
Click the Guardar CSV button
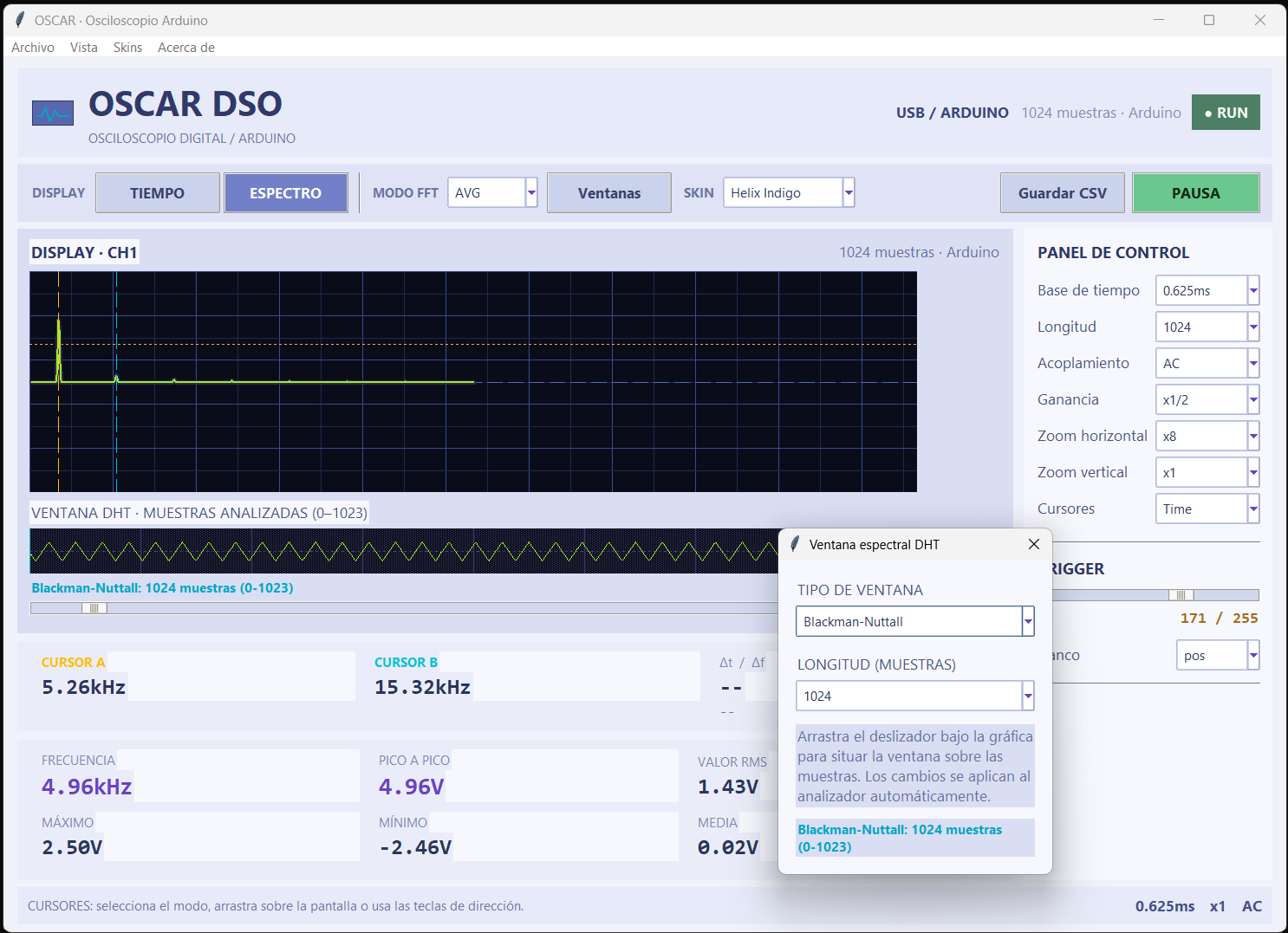tap(1063, 193)
